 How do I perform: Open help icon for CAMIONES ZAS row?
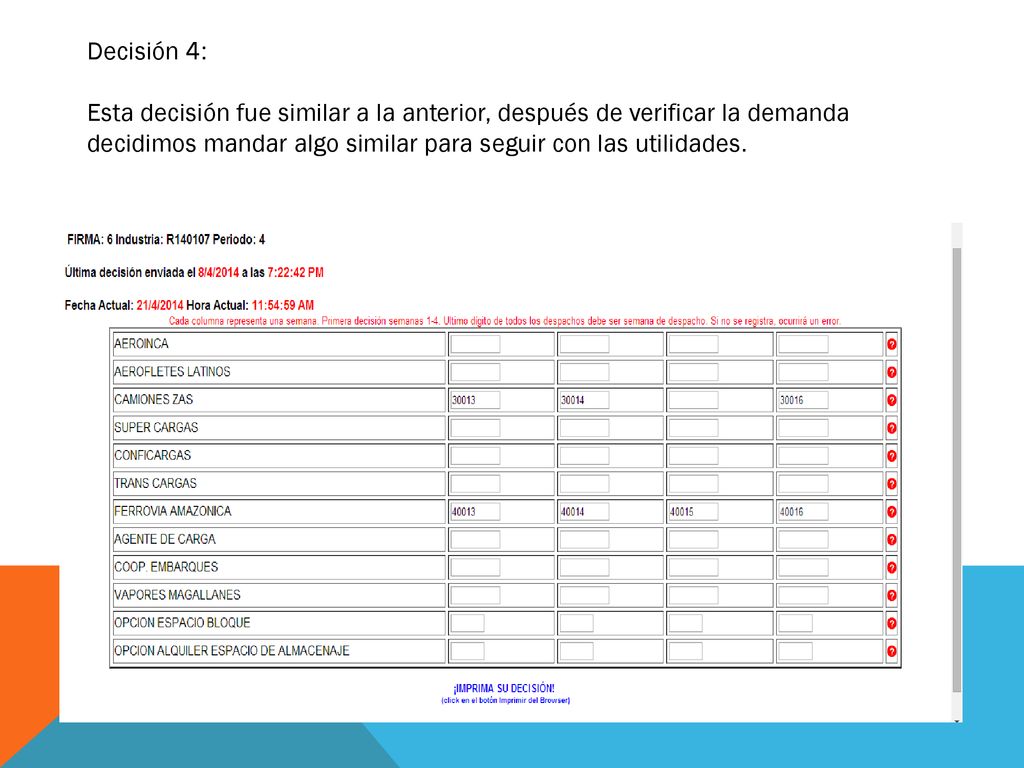pos(891,400)
